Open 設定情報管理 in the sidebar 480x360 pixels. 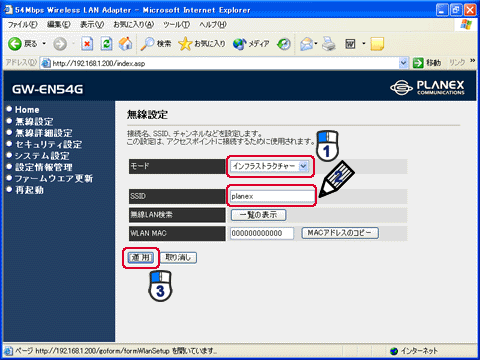(x=44, y=167)
